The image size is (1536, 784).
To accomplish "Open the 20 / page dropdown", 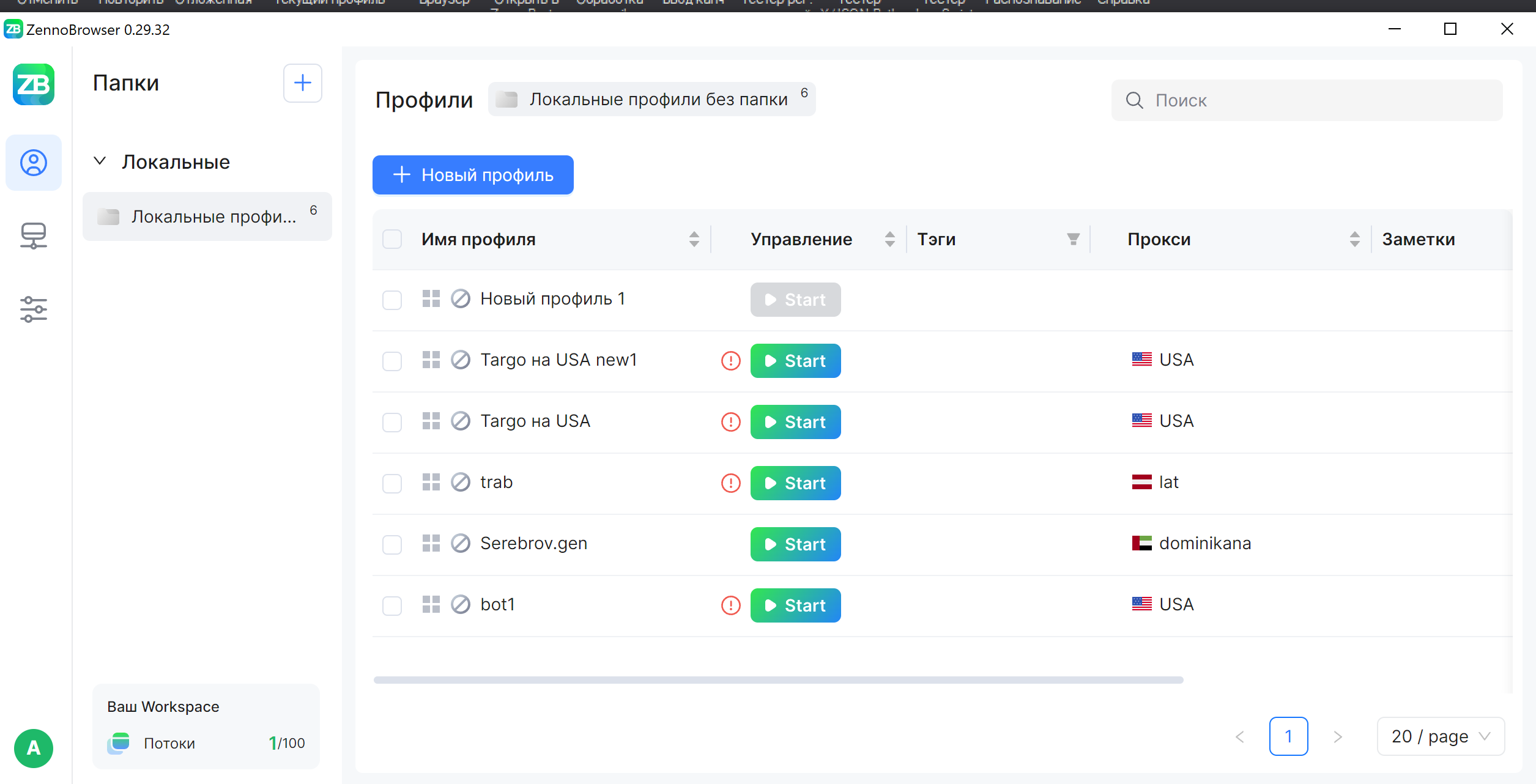I will 1440,736.
